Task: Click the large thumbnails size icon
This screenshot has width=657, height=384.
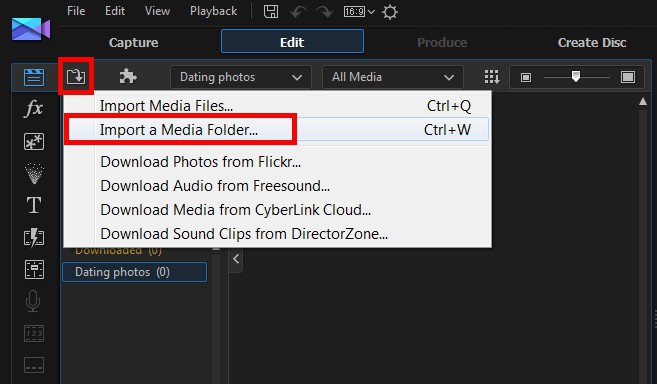Action: (x=628, y=77)
